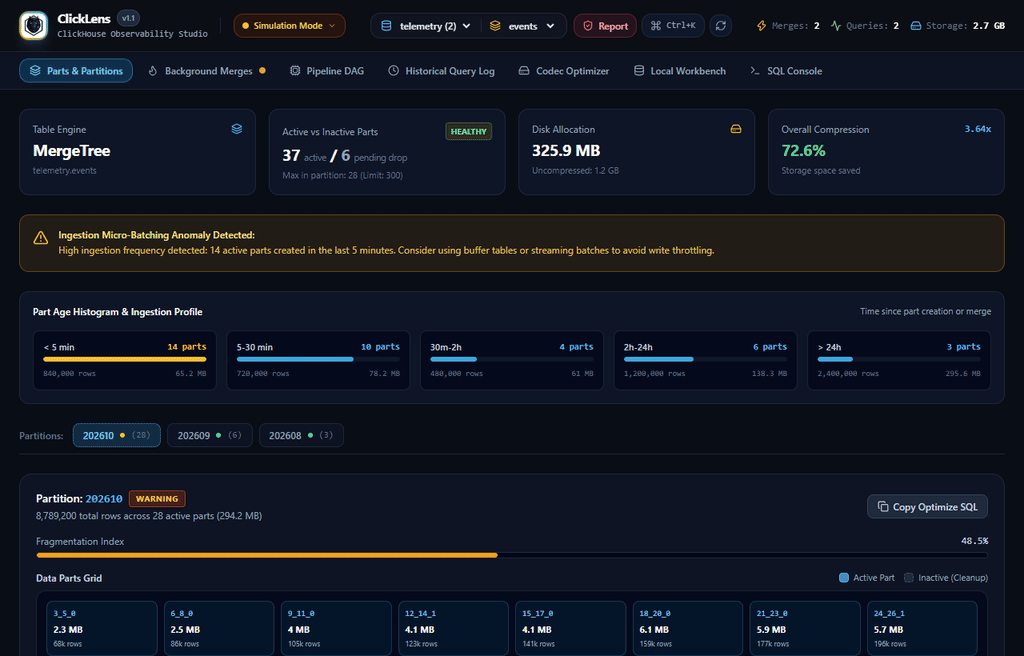
Task: Open the Codec Optimizer tab
Action: point(564,71)
